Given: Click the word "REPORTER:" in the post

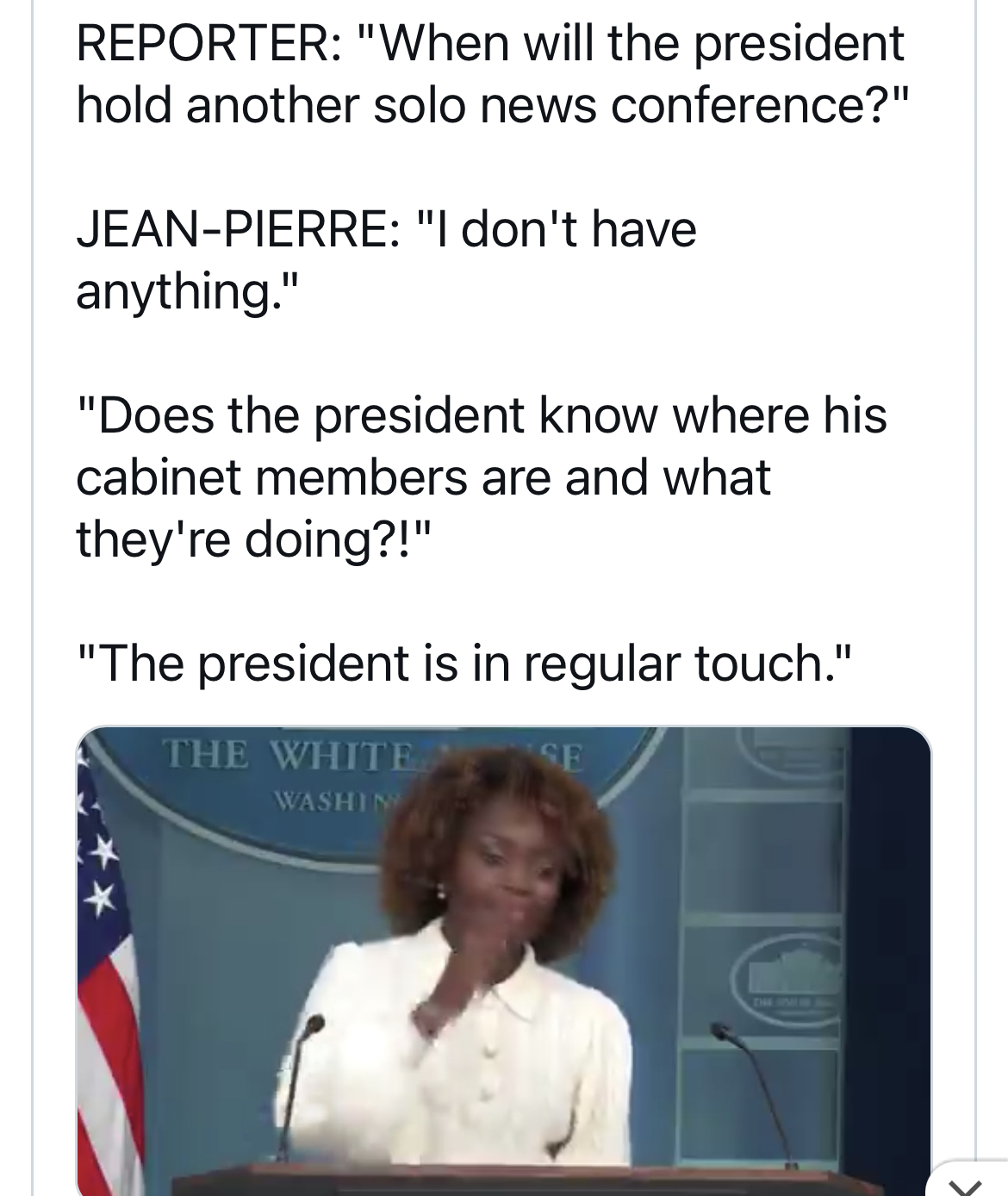Looking at the screenshot, I should (202, 43).
